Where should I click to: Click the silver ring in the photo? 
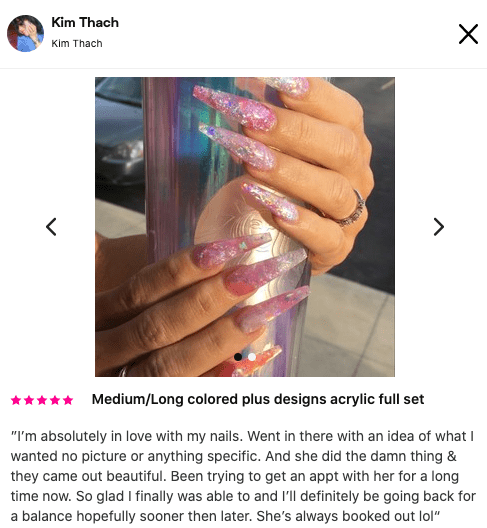(352, 211)
